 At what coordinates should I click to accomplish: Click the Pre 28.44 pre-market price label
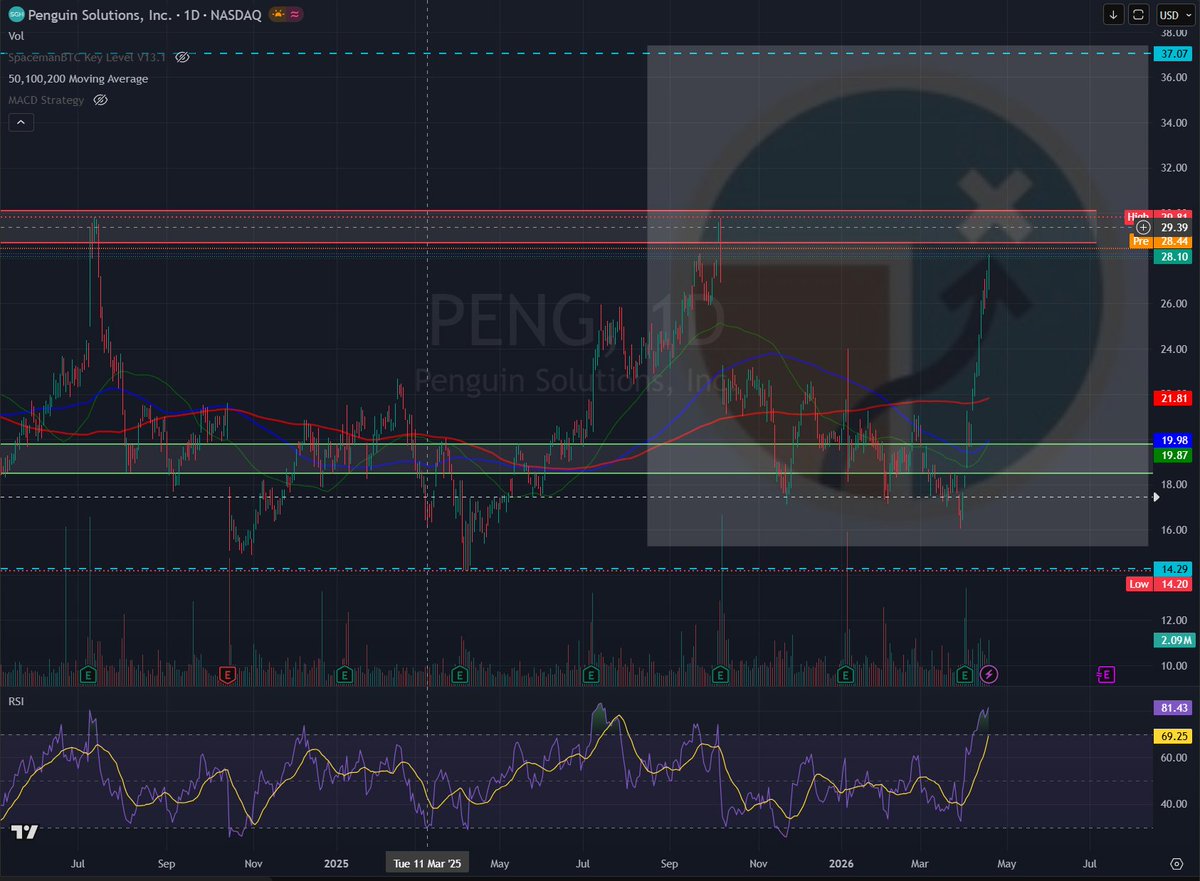[x=1160, y=241]
